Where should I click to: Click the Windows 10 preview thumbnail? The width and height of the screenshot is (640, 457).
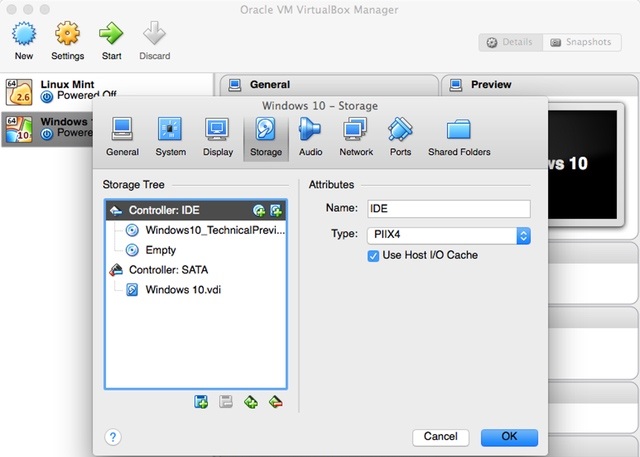point(582,164)
